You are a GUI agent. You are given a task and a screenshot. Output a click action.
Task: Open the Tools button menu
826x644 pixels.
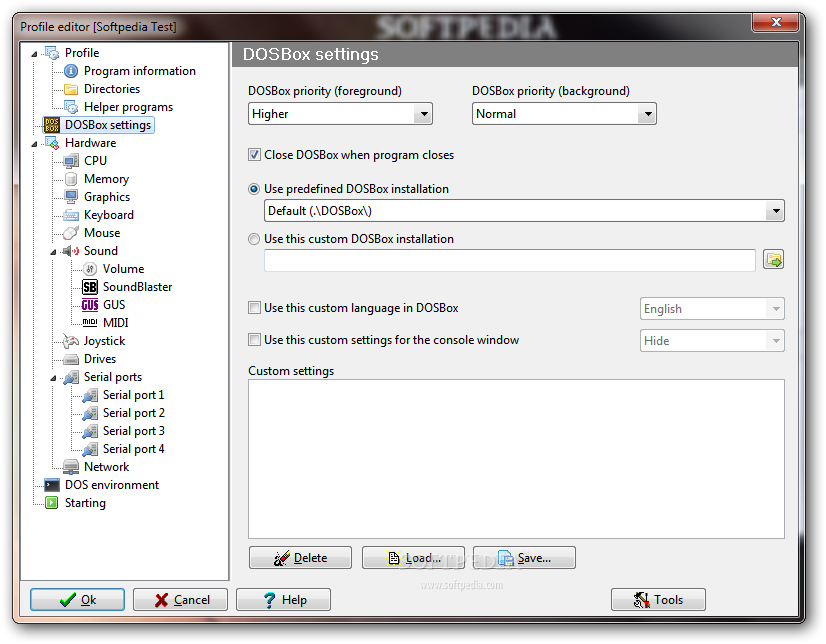pyautogui.click(x=658, y=600)
